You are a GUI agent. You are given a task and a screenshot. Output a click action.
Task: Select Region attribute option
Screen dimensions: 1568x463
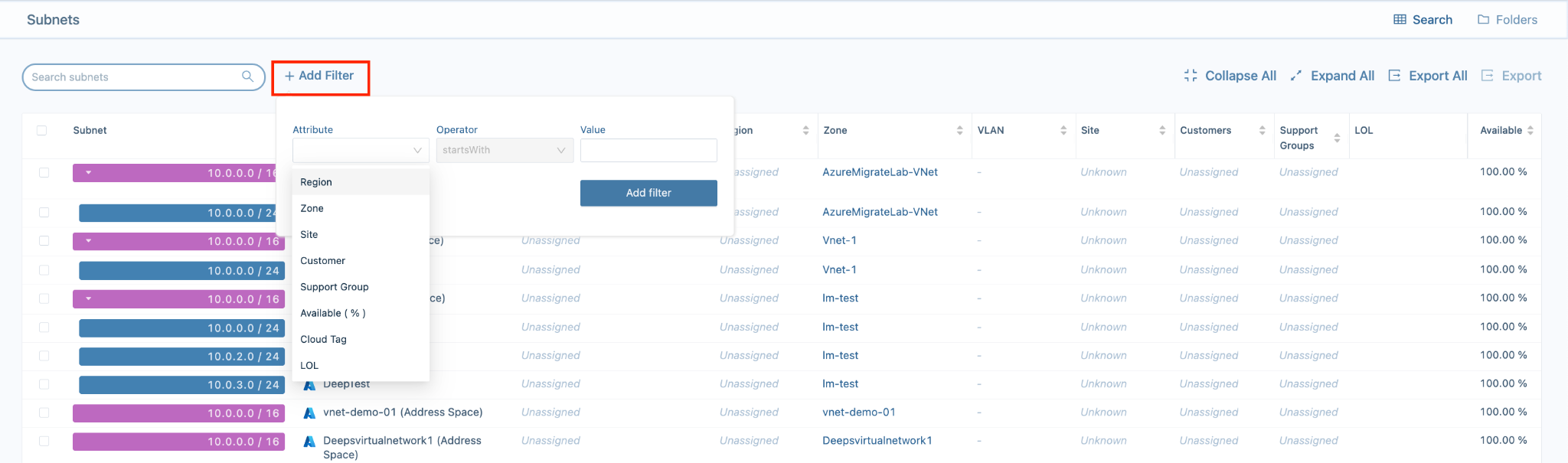(361, 182)
